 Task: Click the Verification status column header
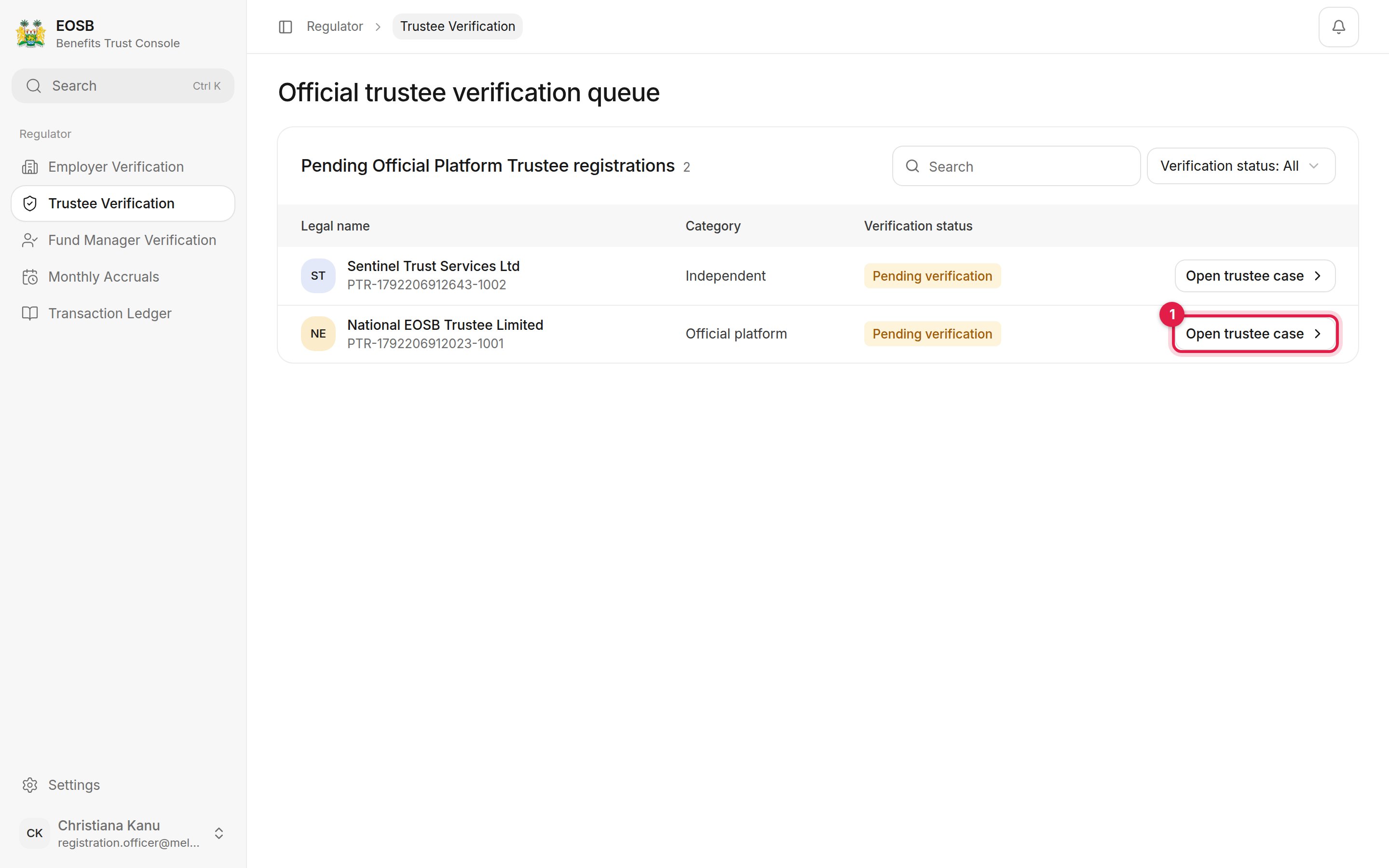coord(918,226)
